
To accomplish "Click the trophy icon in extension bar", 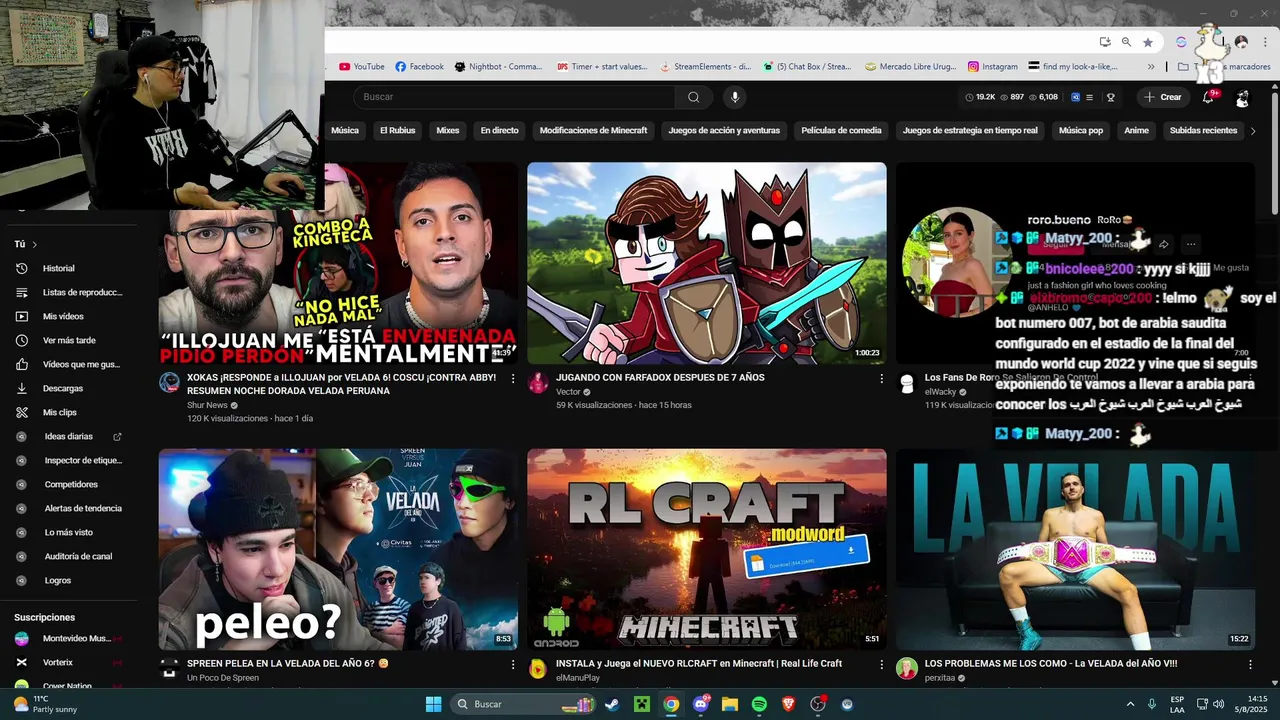I will pyautogui.click(x=1111, y=97).
